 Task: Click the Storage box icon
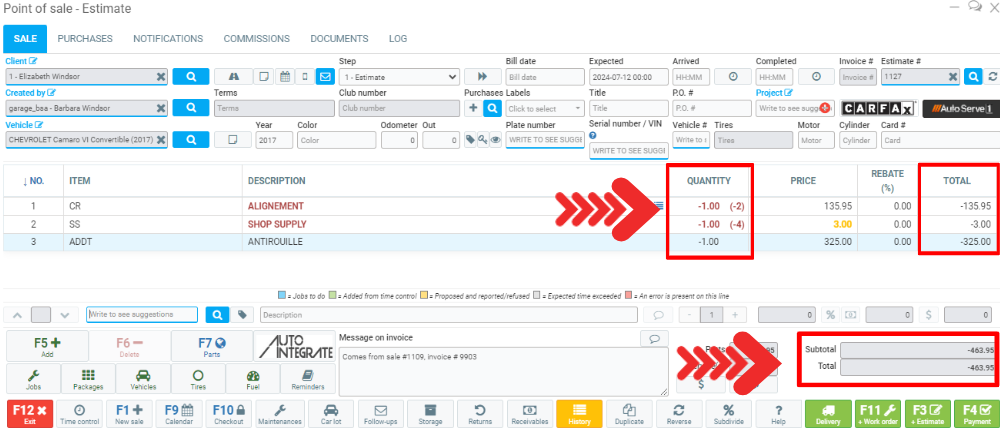pos(430,414)
